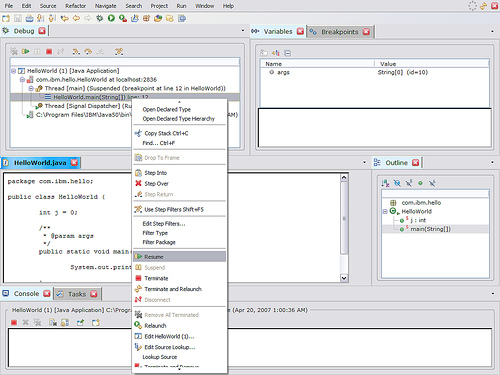Click the New wizard icon in main toolbar
The image size is (500, 375).
6,18
